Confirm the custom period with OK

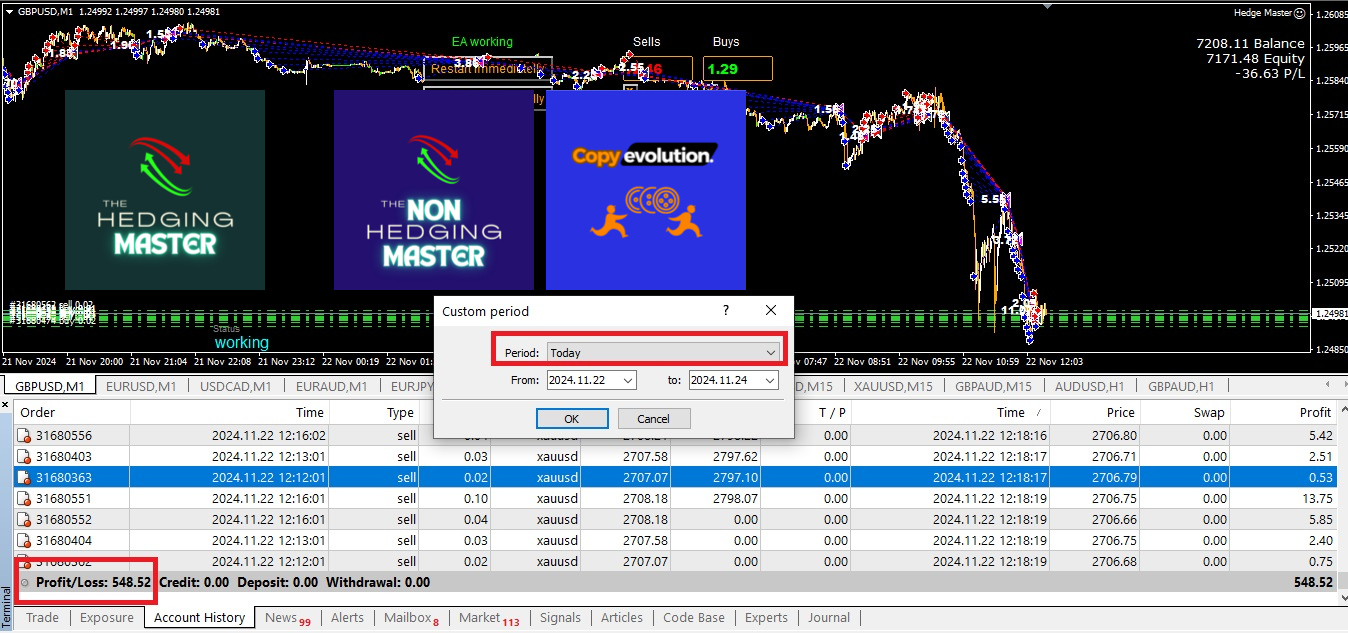click(572, 419)
